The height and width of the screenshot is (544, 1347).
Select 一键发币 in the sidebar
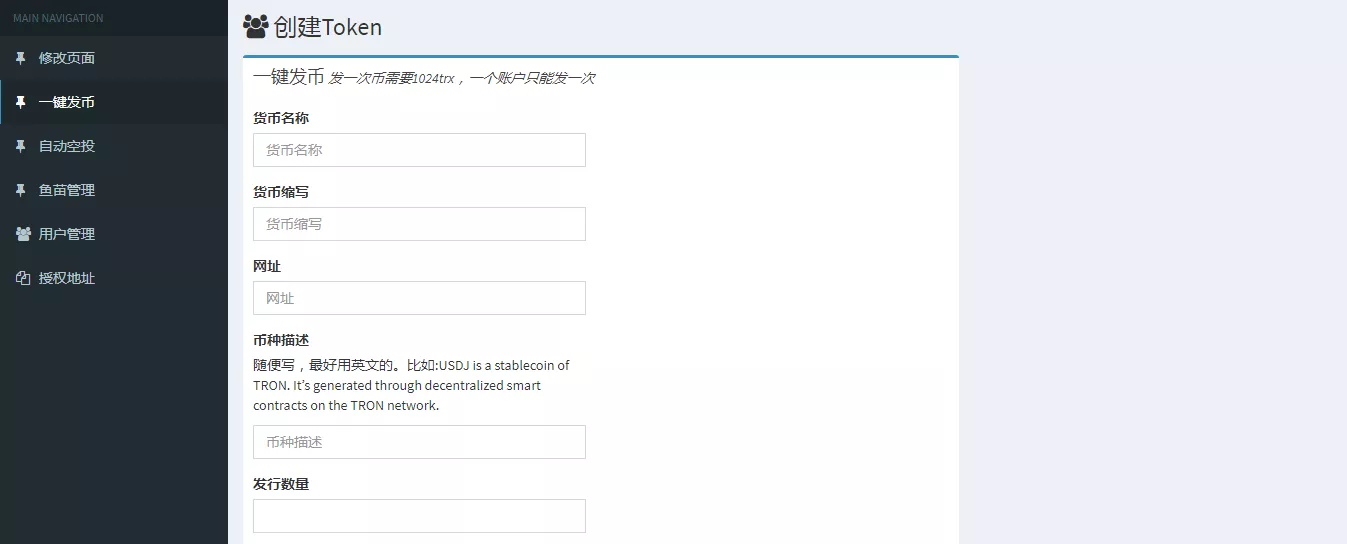pyautogui.click(x=67, y=102)
